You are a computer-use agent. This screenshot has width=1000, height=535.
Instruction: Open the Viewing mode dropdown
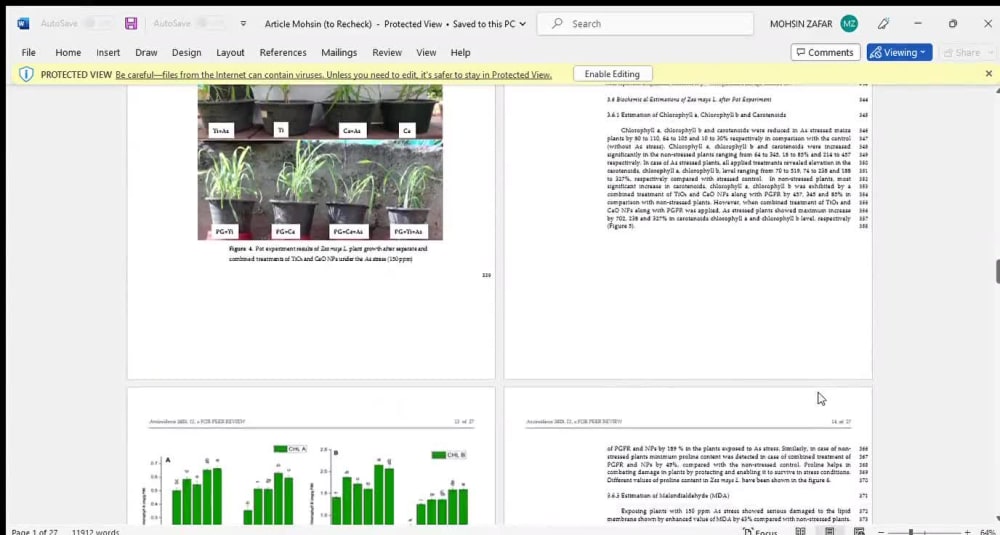pos(899,52)
